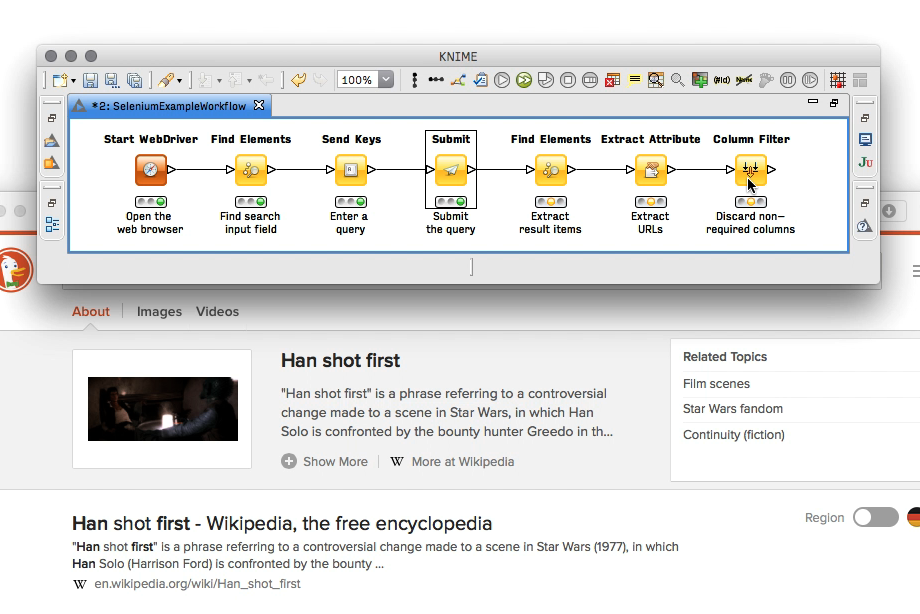Open the Star Wars fandom related topic

pyautogui.click(x=732, y=409)
